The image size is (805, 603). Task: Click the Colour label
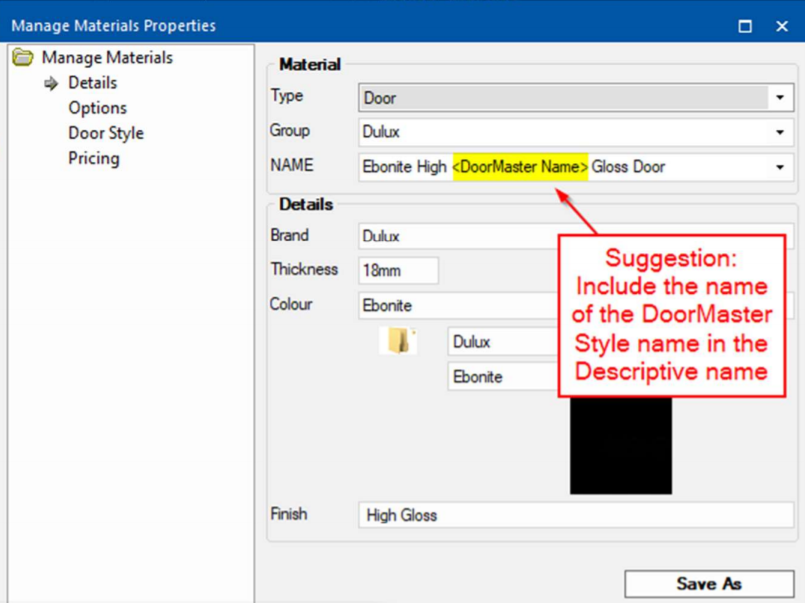(x=291, y=304)
